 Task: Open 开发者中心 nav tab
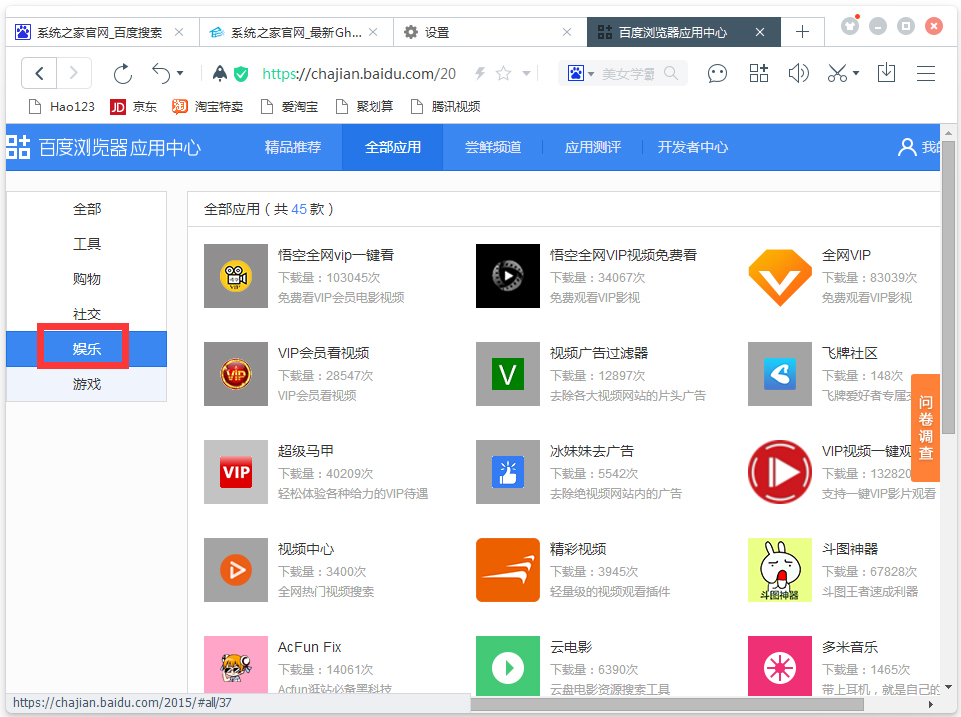[693, 147]
